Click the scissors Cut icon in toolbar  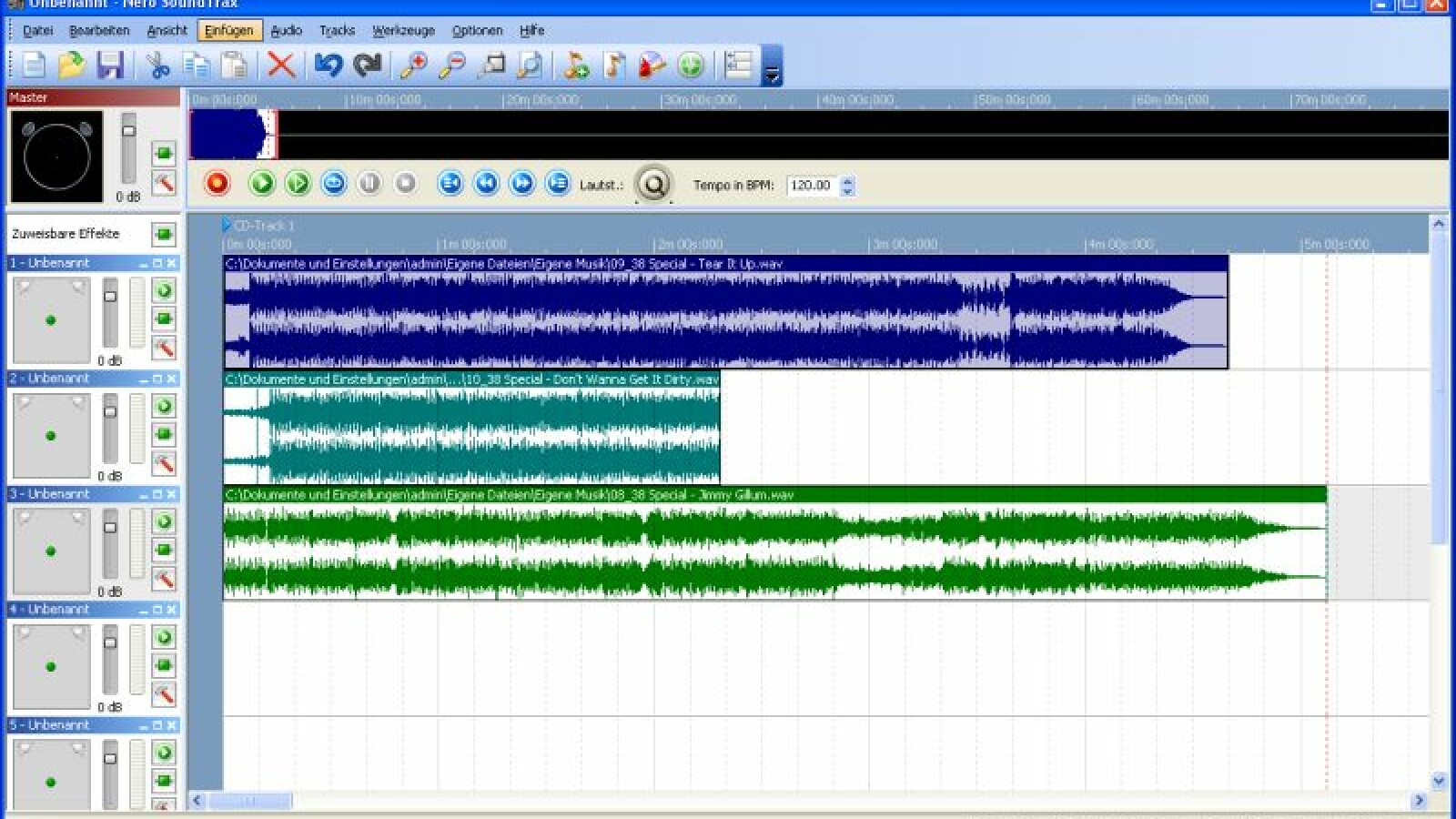pos(158,66)
